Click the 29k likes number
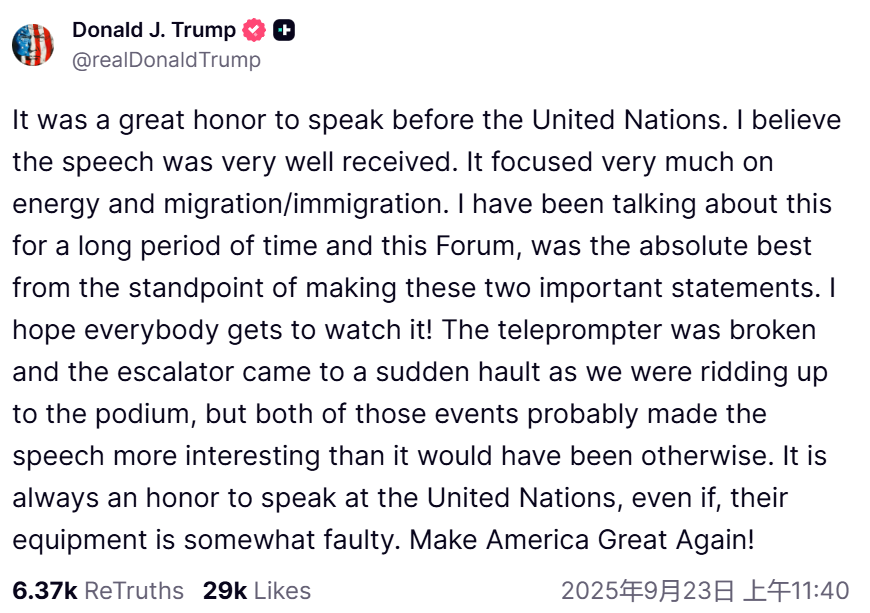Viewport: 870px width, 613px height. (x=225, y=591)
